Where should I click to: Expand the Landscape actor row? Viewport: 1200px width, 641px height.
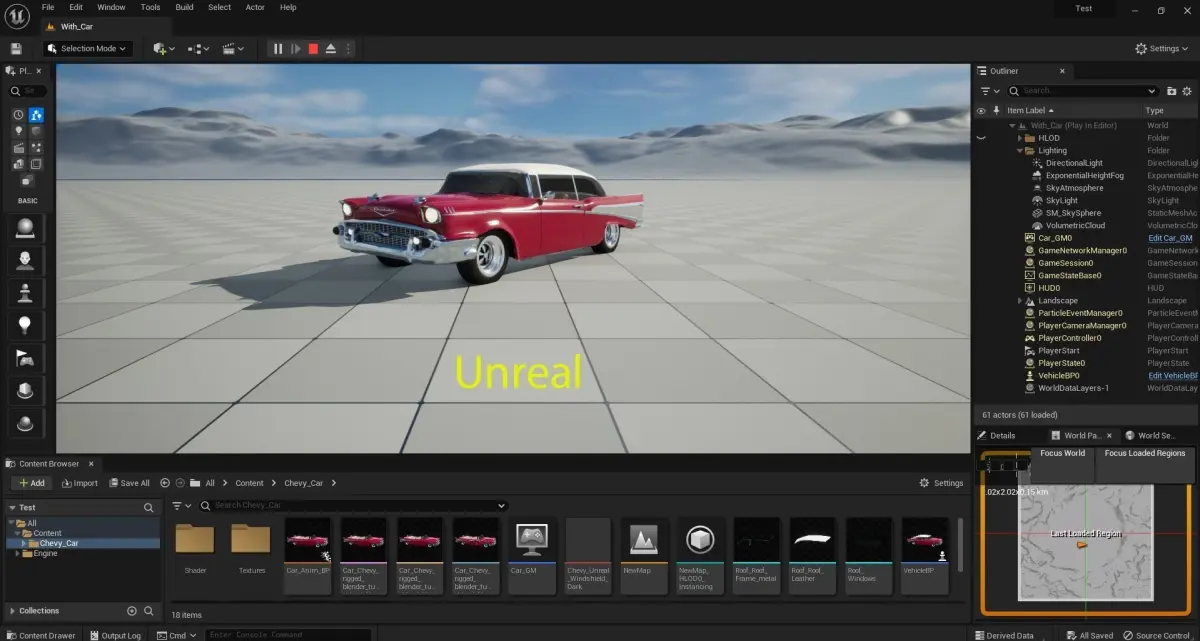pos(1020,301)
